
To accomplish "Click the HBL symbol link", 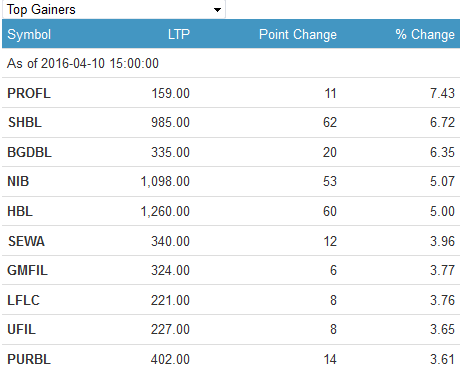I will (x=20, y=211).
